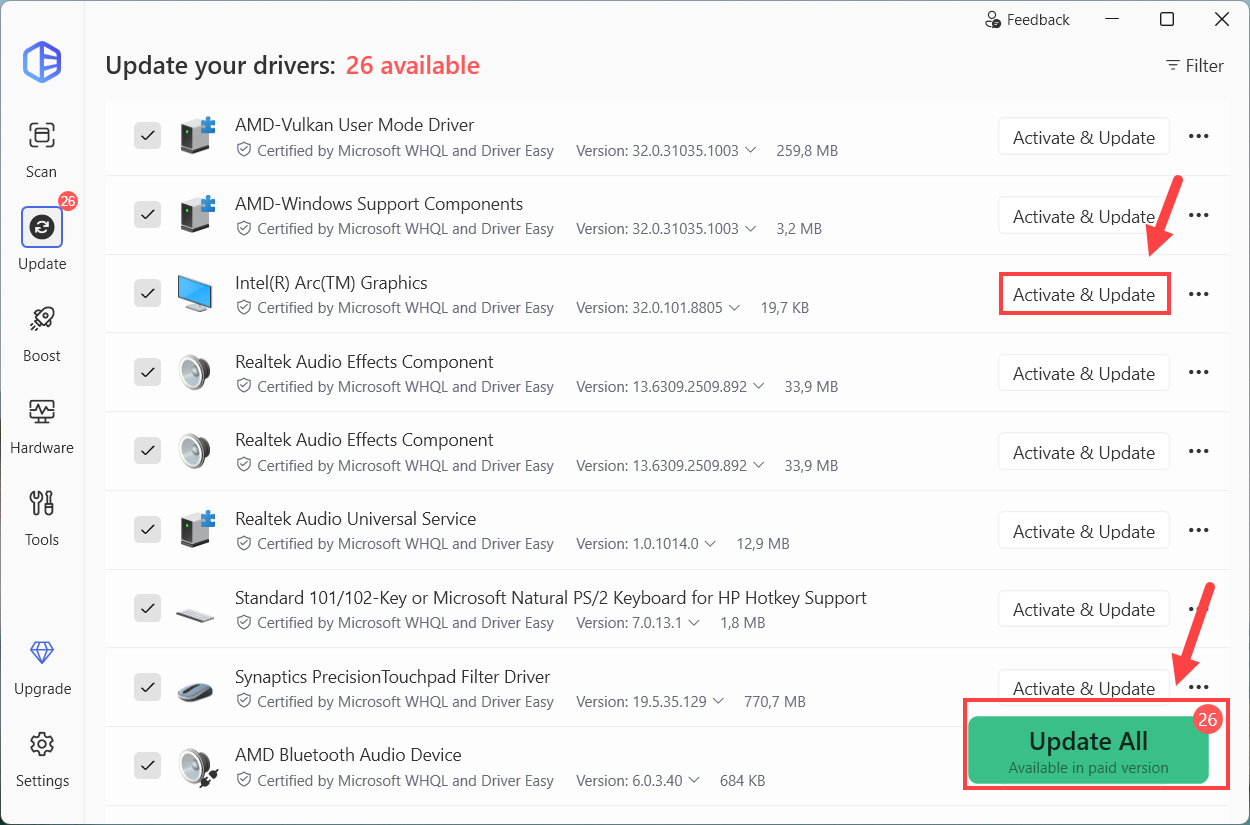This screenshot has height=825, width=1250.
Task: Click Activate & Update for Intel Arc Graphics
Action: pyautogui.click(x=1084, y=294)
